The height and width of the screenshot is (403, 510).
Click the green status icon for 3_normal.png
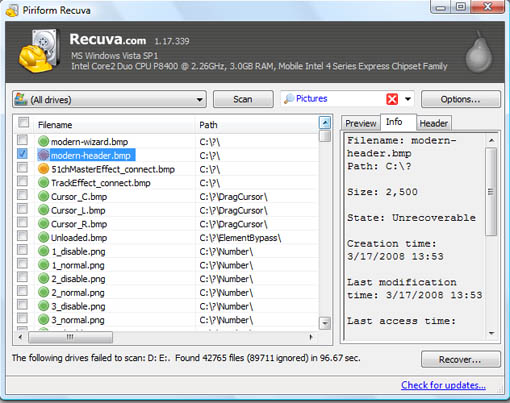(x=43, y=319)
